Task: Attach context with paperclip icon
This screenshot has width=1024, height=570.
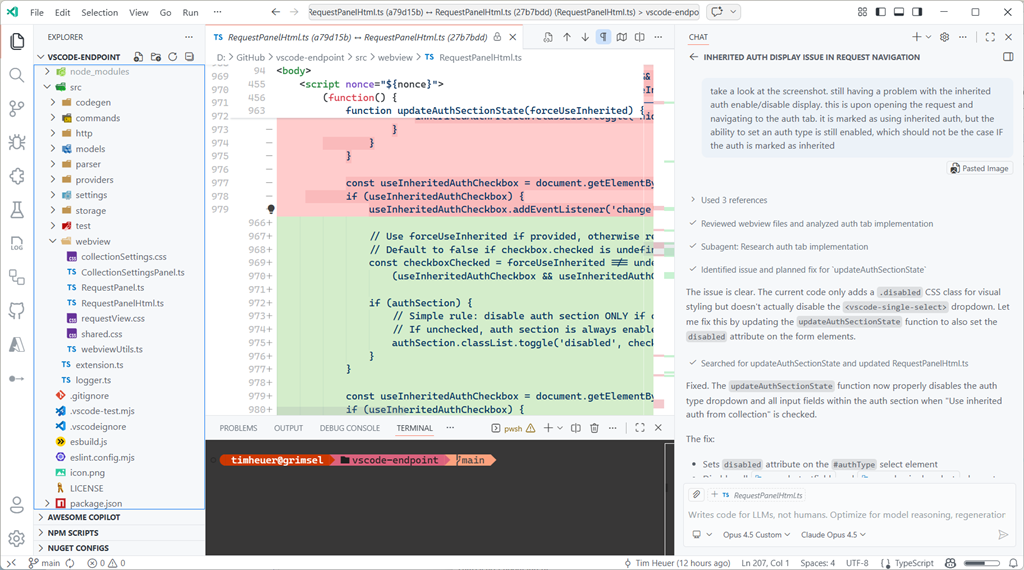Action: pyautogui.click(x=697, y=494)
